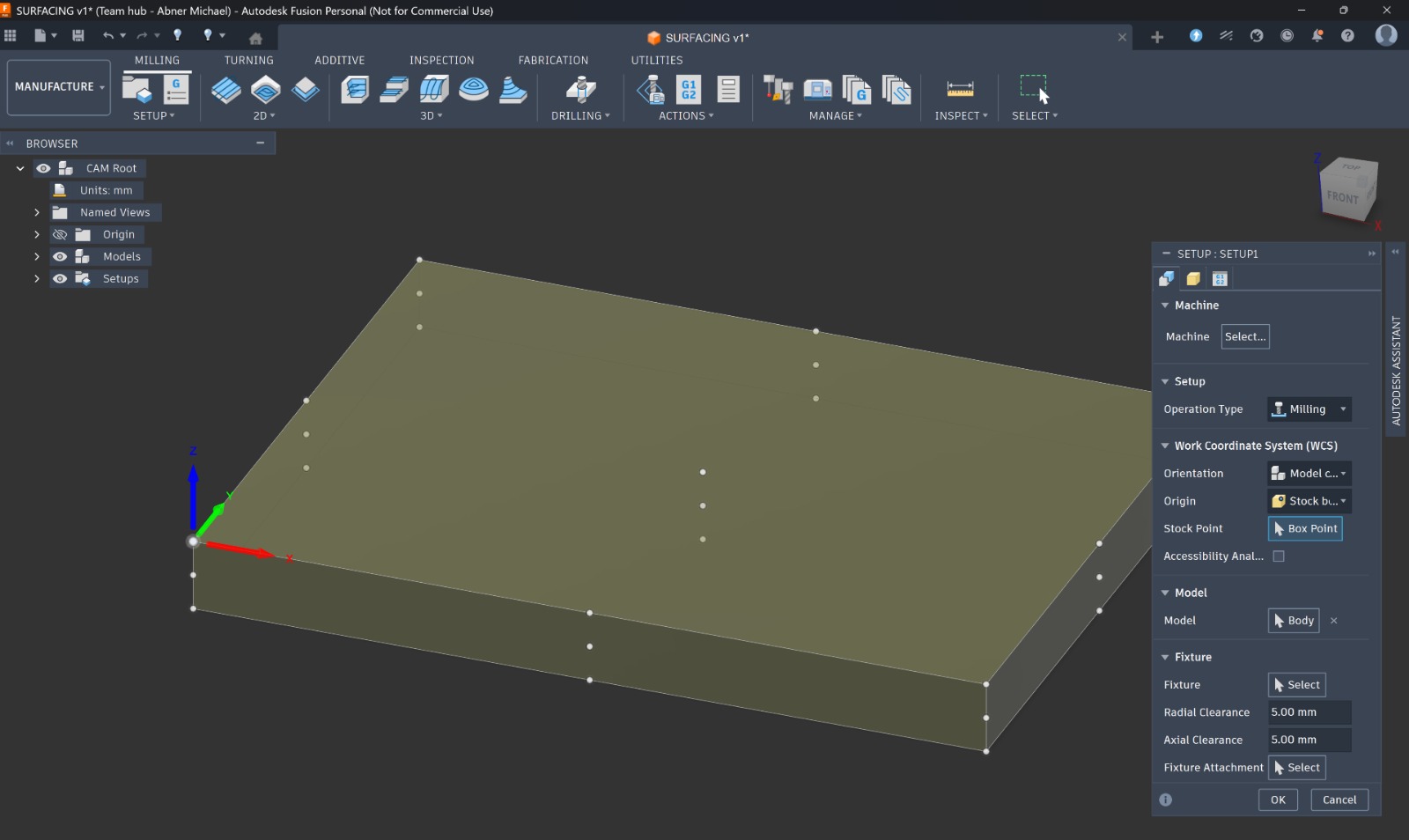Cancel the Setup dialog

coord(1339,799)
